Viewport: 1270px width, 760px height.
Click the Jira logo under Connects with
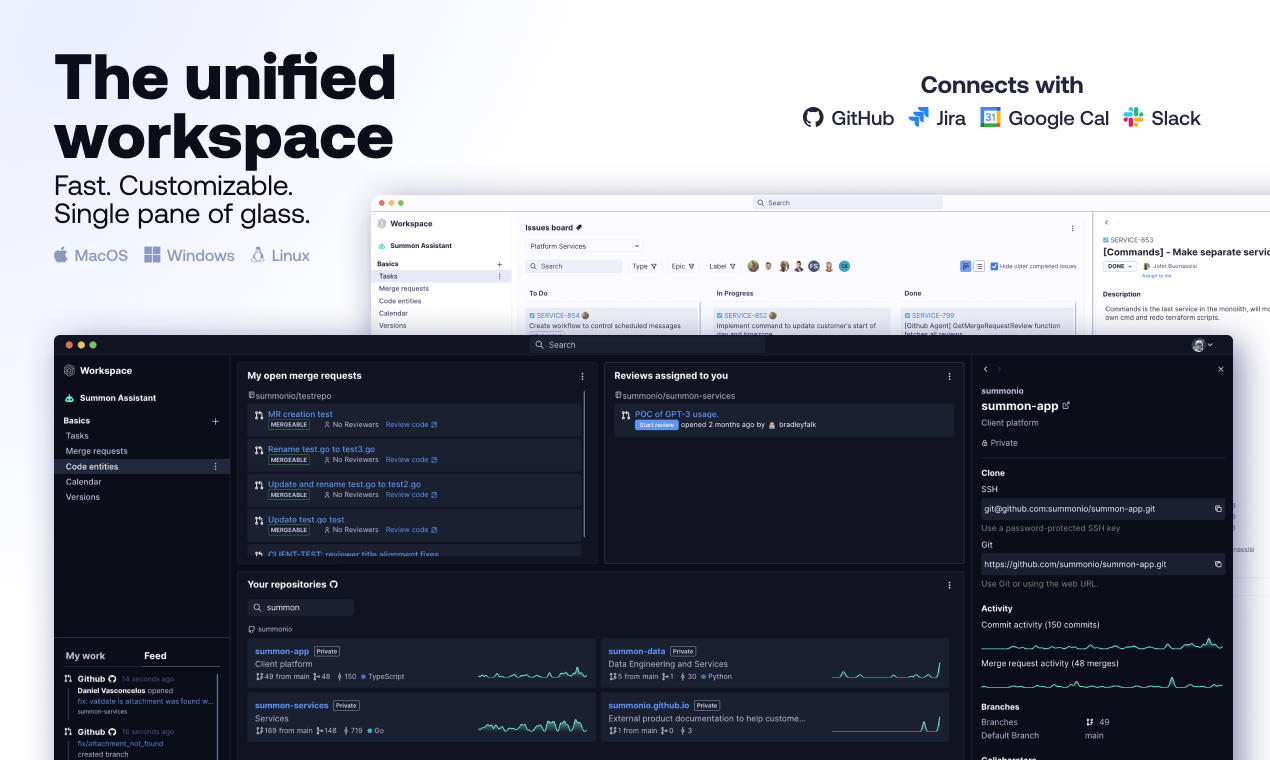coord(918,118)
